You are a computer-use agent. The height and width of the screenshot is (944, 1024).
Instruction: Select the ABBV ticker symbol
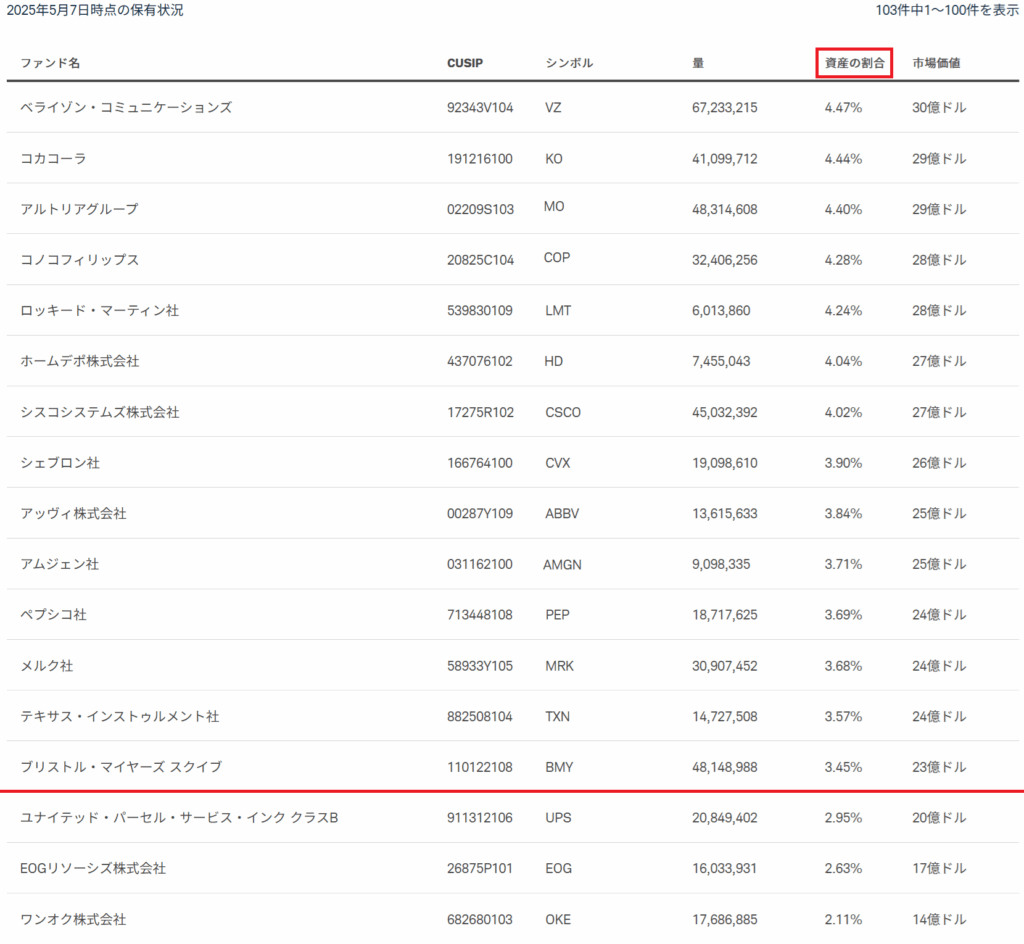tap(562, 514)
